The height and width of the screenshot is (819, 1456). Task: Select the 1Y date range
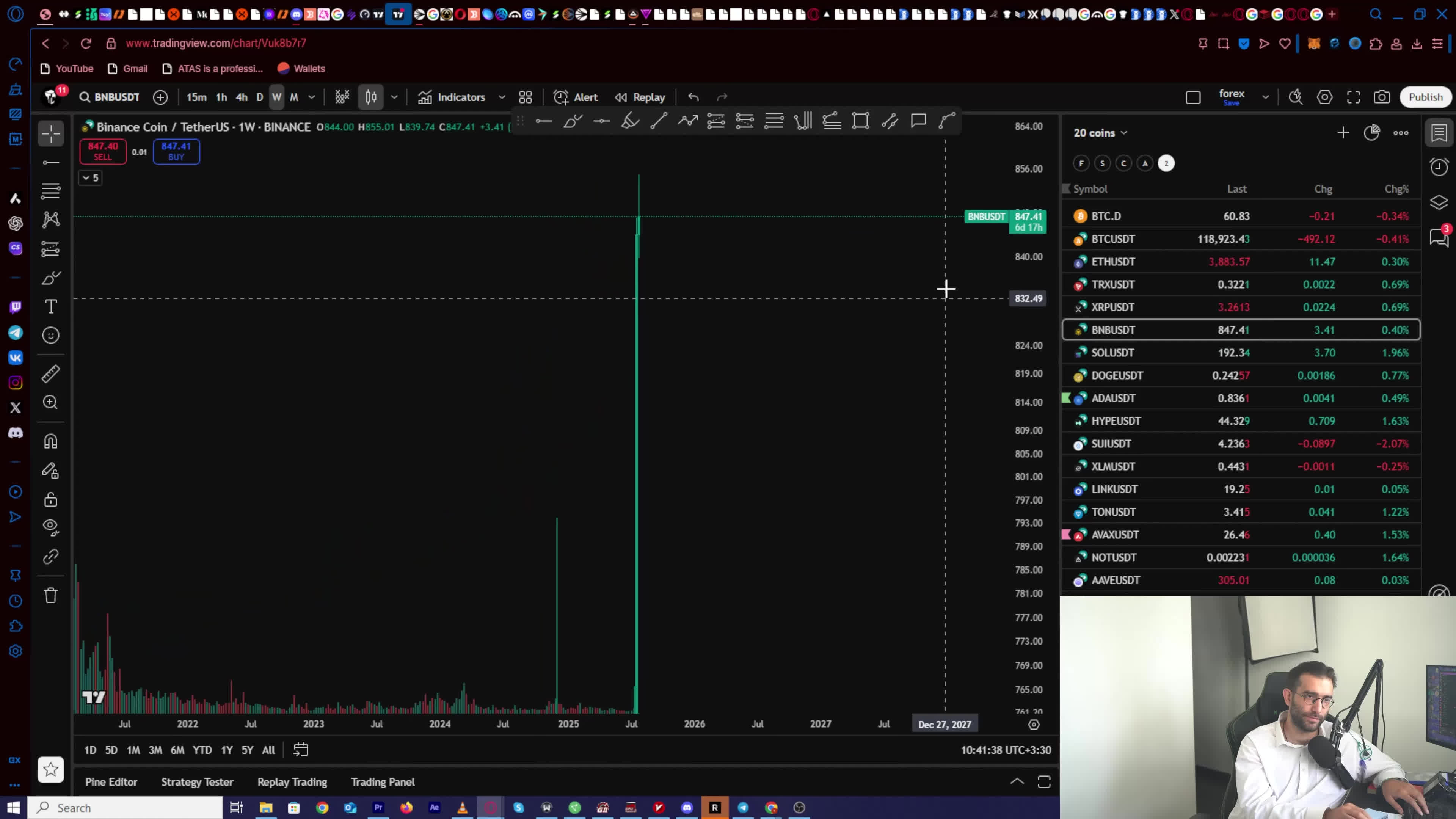click(x=227, y=750)
